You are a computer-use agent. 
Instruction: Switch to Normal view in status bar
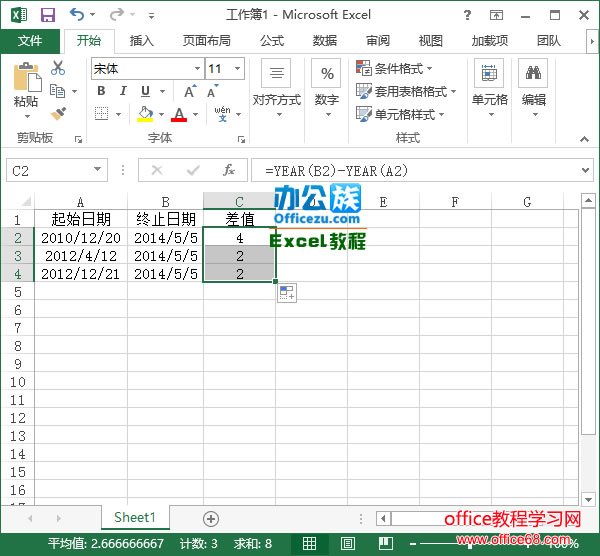click(x=309, y=543)
